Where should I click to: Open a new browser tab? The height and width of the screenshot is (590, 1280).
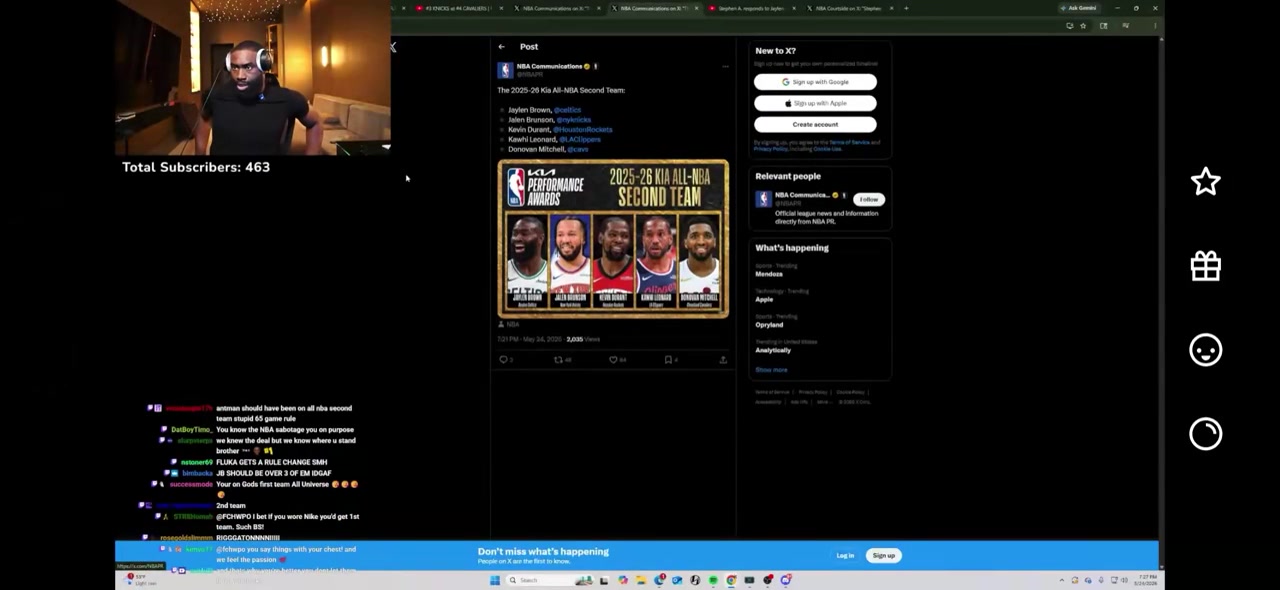(906, 8)
